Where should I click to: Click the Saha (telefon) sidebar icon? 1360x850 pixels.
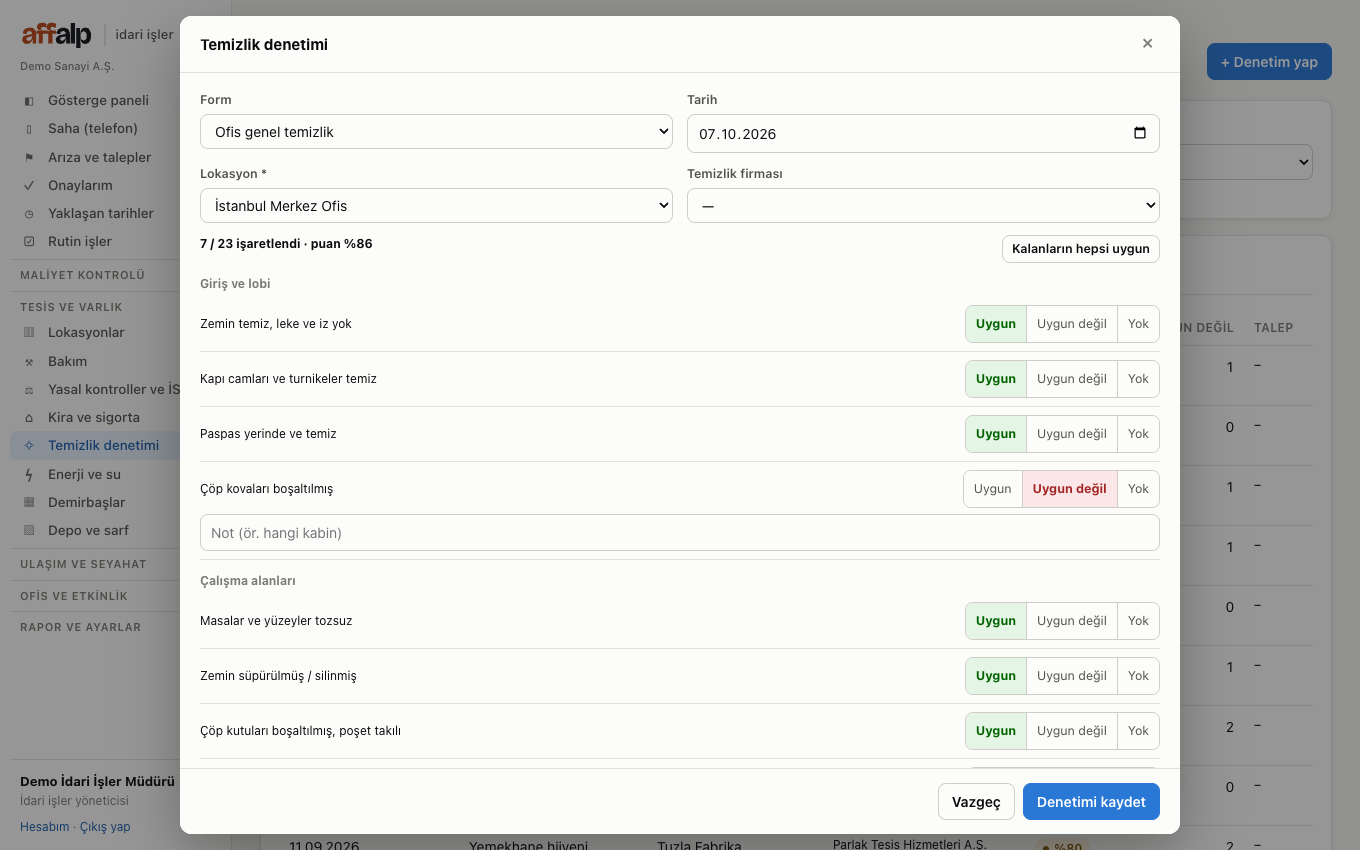(x=29, y=129)
